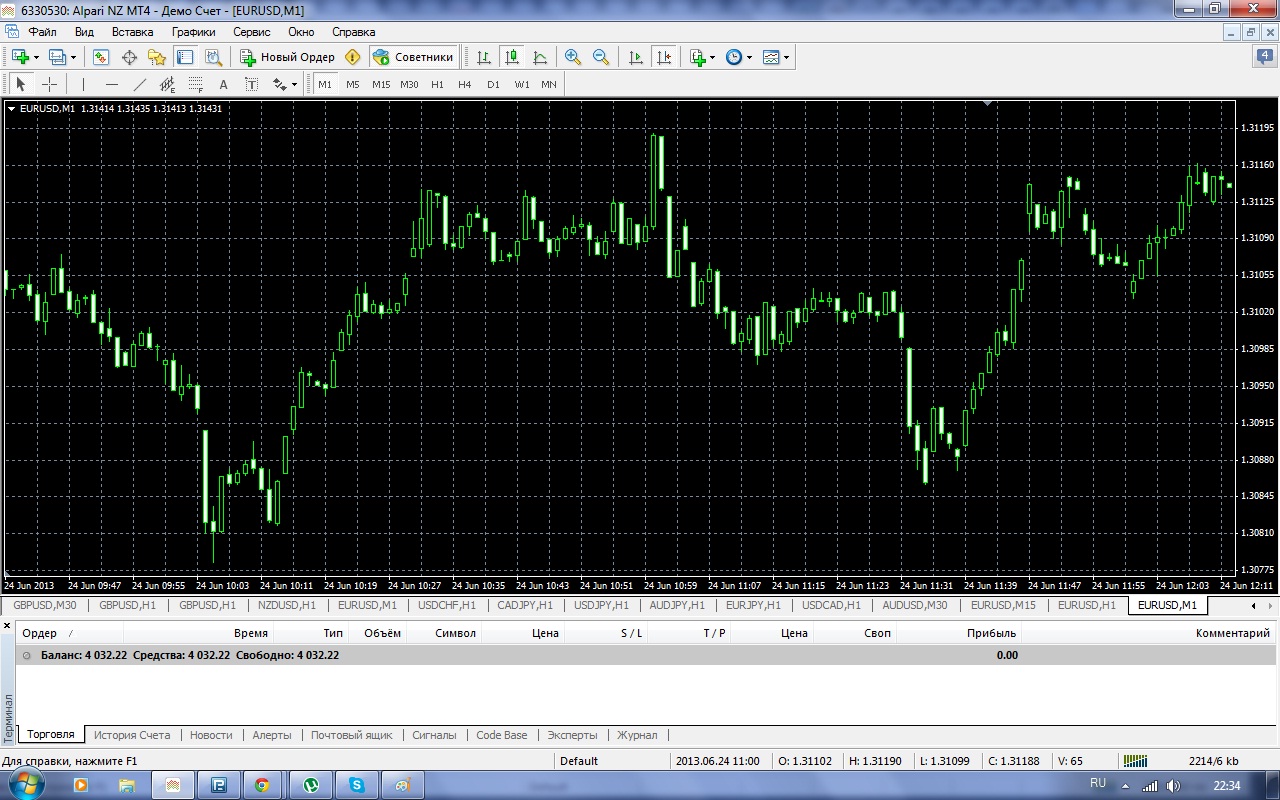Toggle the Советники auto-trading button
The image size is (1280, 800).
pos(414,57)
